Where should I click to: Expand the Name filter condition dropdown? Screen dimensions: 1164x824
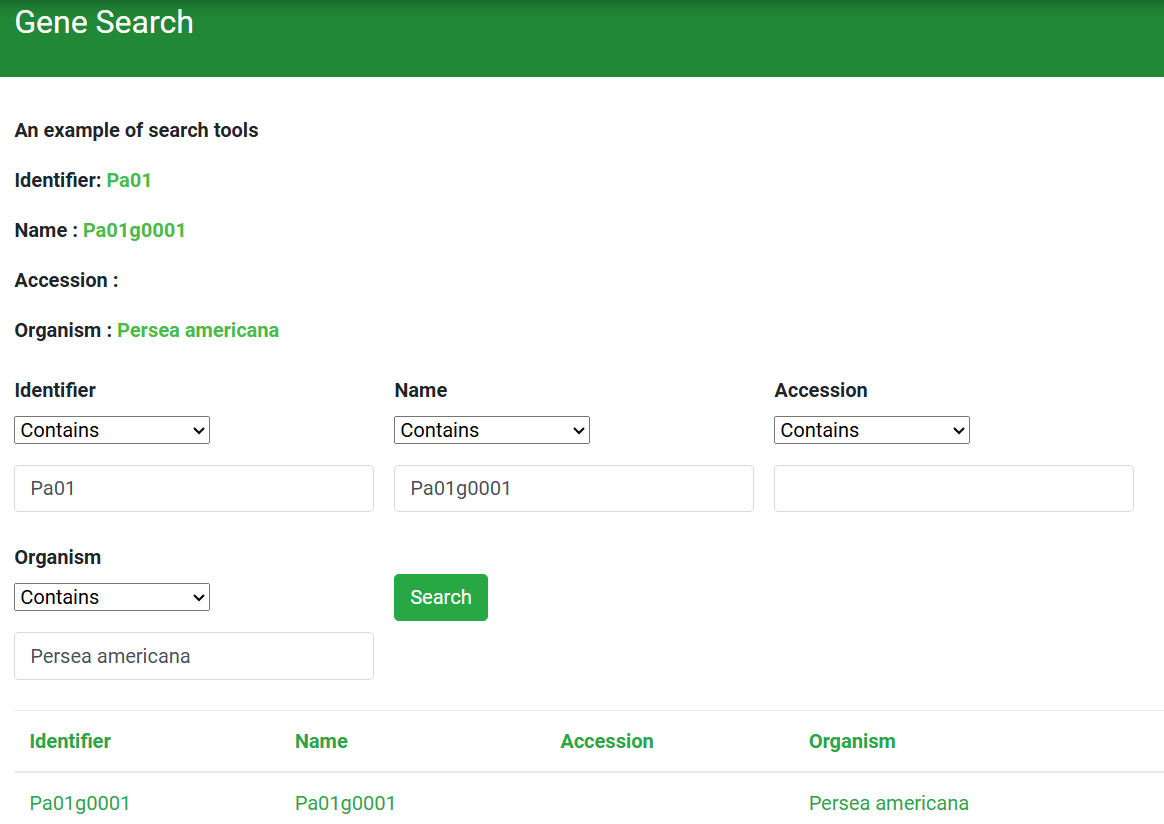[492, 430]
